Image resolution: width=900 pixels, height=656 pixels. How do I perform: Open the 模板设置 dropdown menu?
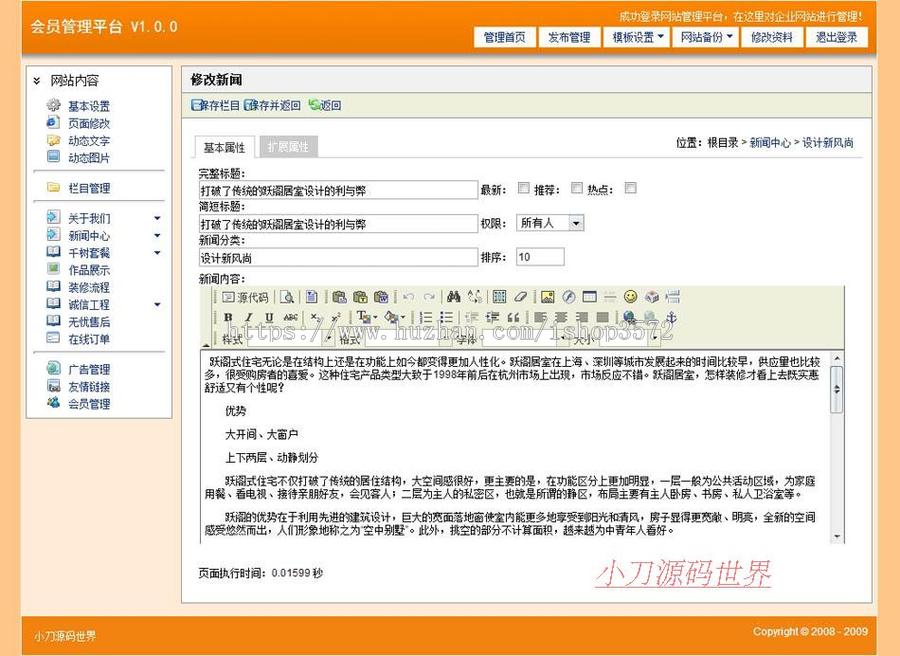pos(637,37)
